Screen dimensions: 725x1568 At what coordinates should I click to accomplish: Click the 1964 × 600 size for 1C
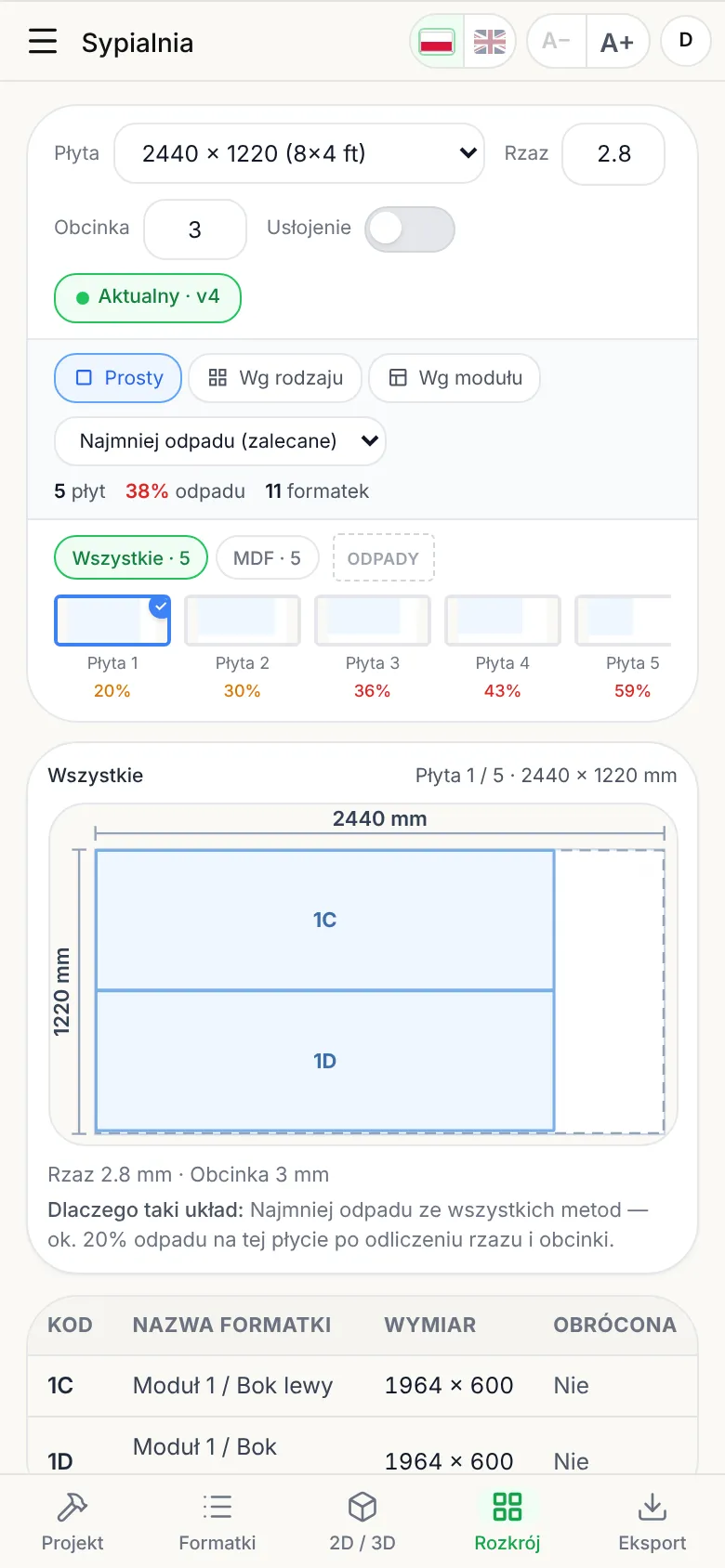tap(449, 1386)
